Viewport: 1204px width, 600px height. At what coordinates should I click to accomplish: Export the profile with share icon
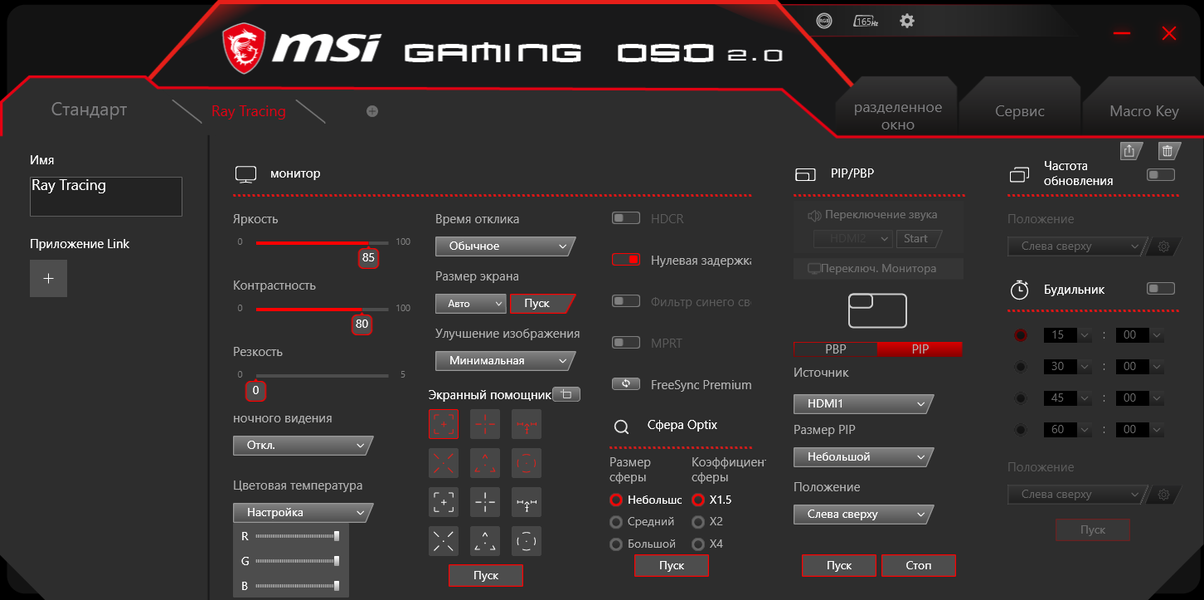coord(1129,150)
